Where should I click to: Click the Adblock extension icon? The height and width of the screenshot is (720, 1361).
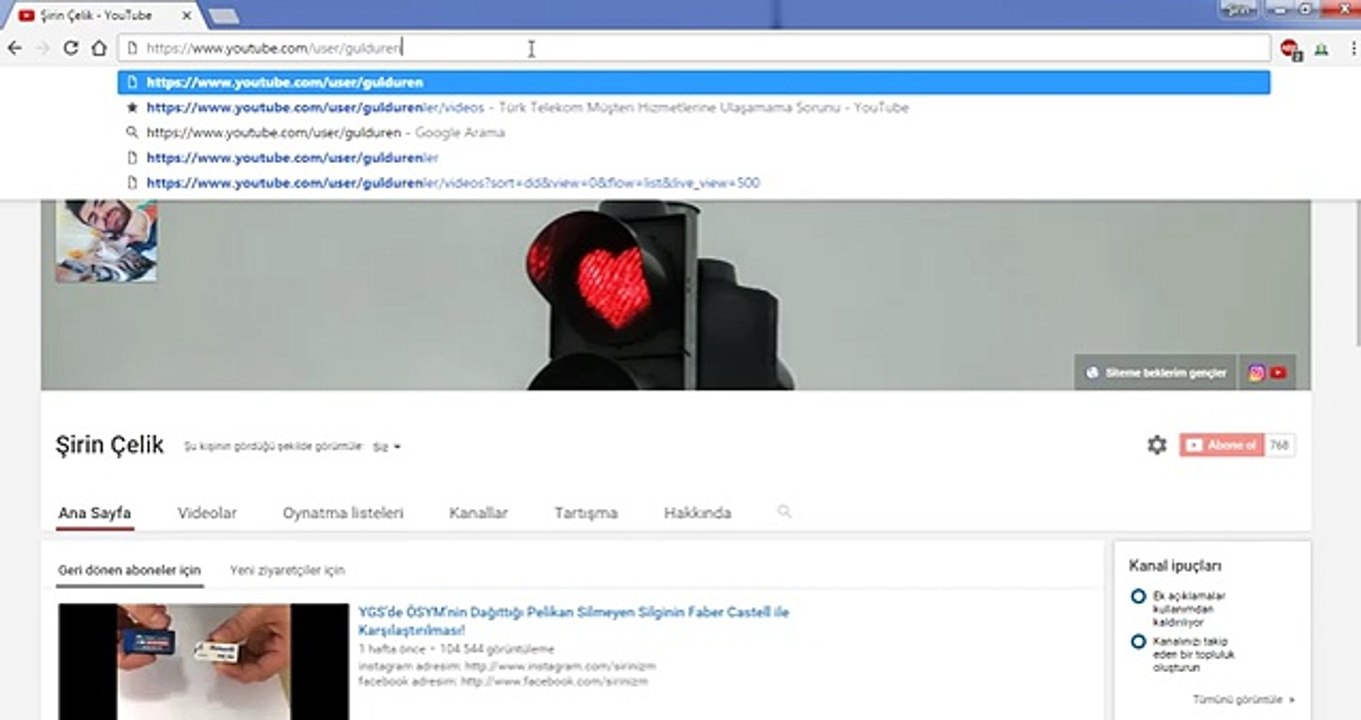(1290, 48)
